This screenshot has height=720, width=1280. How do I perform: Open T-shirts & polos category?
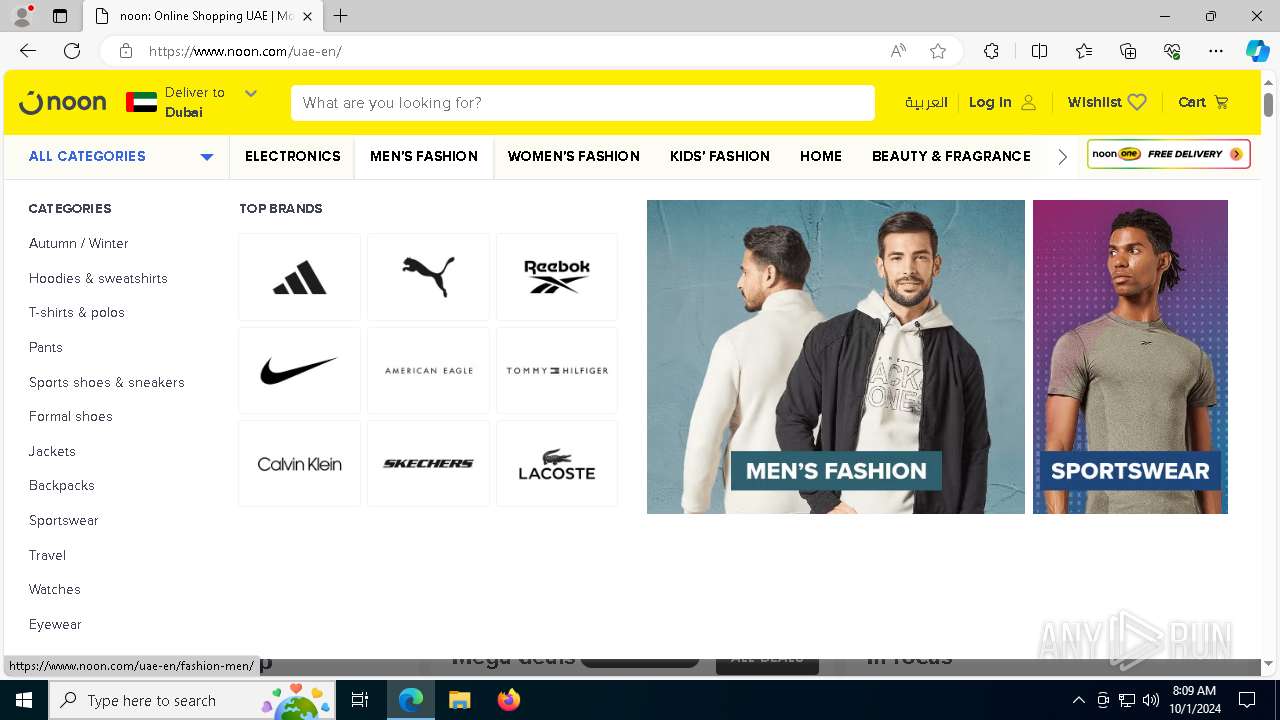(77, 313)
